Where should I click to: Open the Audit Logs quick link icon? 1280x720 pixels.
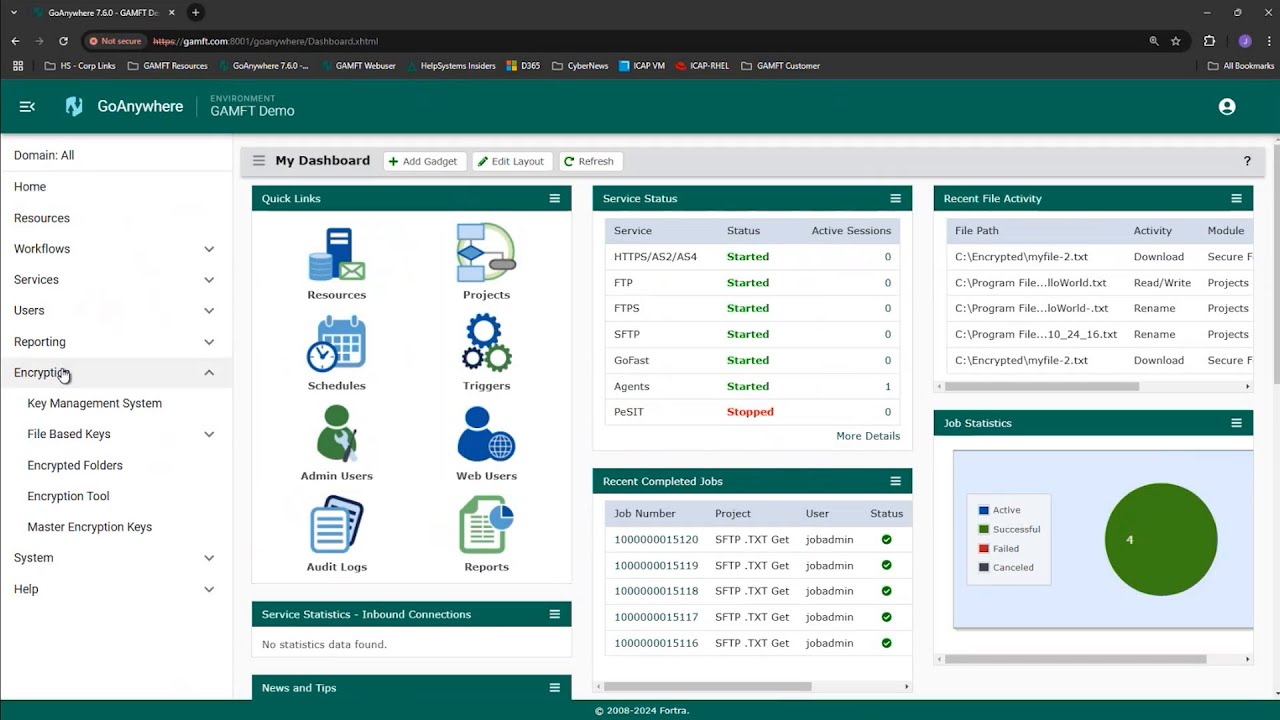pyautogui.click(x=336, y=525)
